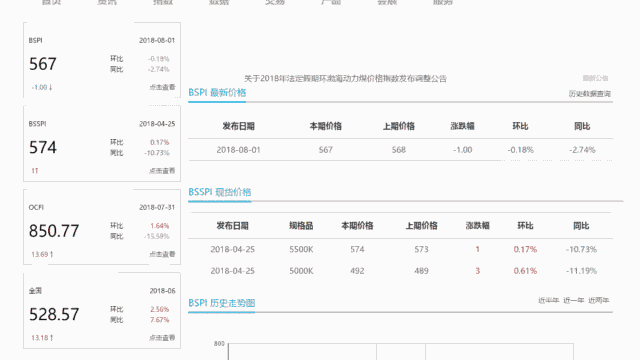Image resolution: width=640 pixels, height=360 pixels.
Task: Open 点击查看 in the BSSPI card
Action: pyautogui.click(x=162, y=171)
